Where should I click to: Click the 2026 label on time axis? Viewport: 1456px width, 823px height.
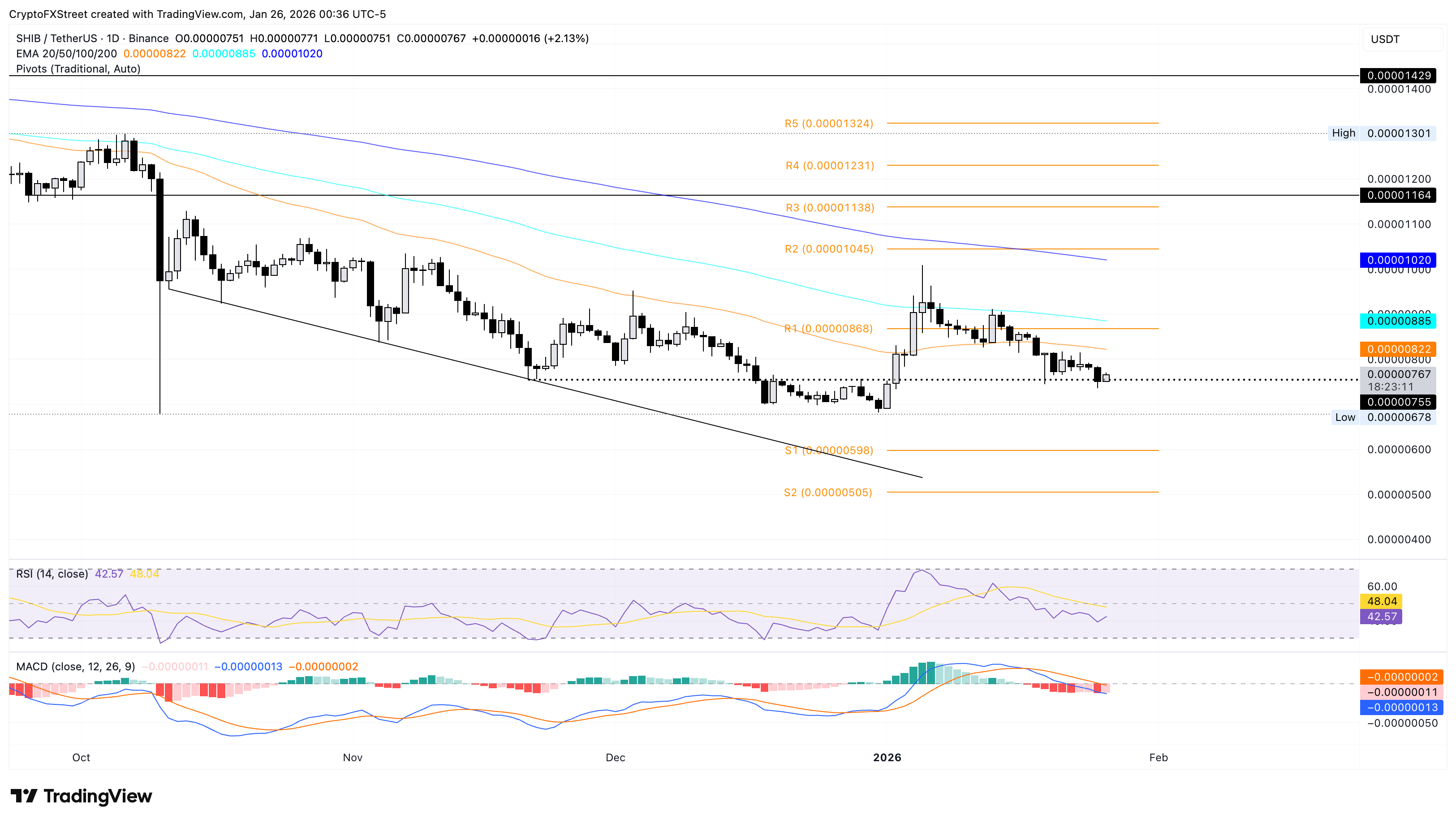coord(887,758)
